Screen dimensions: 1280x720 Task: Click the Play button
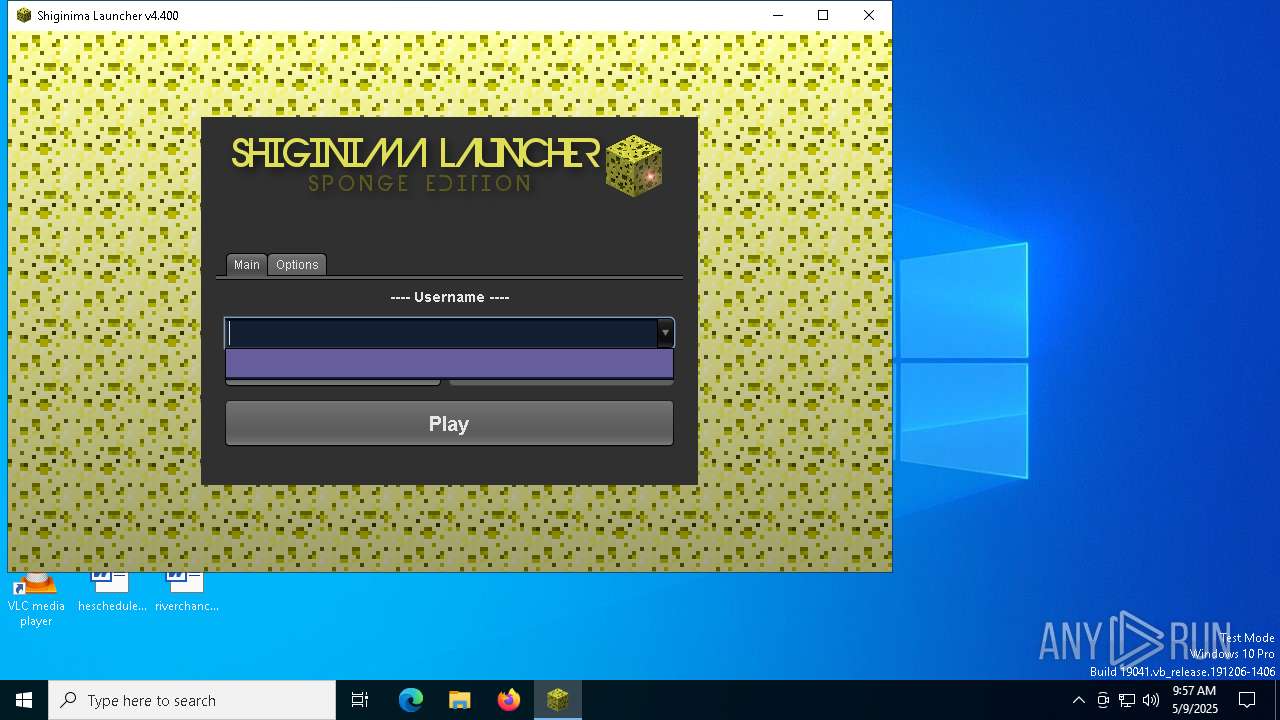[x=449, y=424]
